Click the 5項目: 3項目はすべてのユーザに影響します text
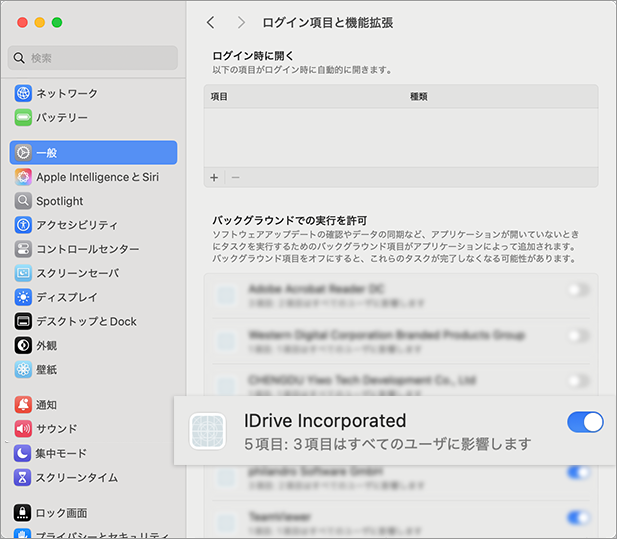Image resolution: width=617 pixels, height=539 pixels. tap(388, 444)
